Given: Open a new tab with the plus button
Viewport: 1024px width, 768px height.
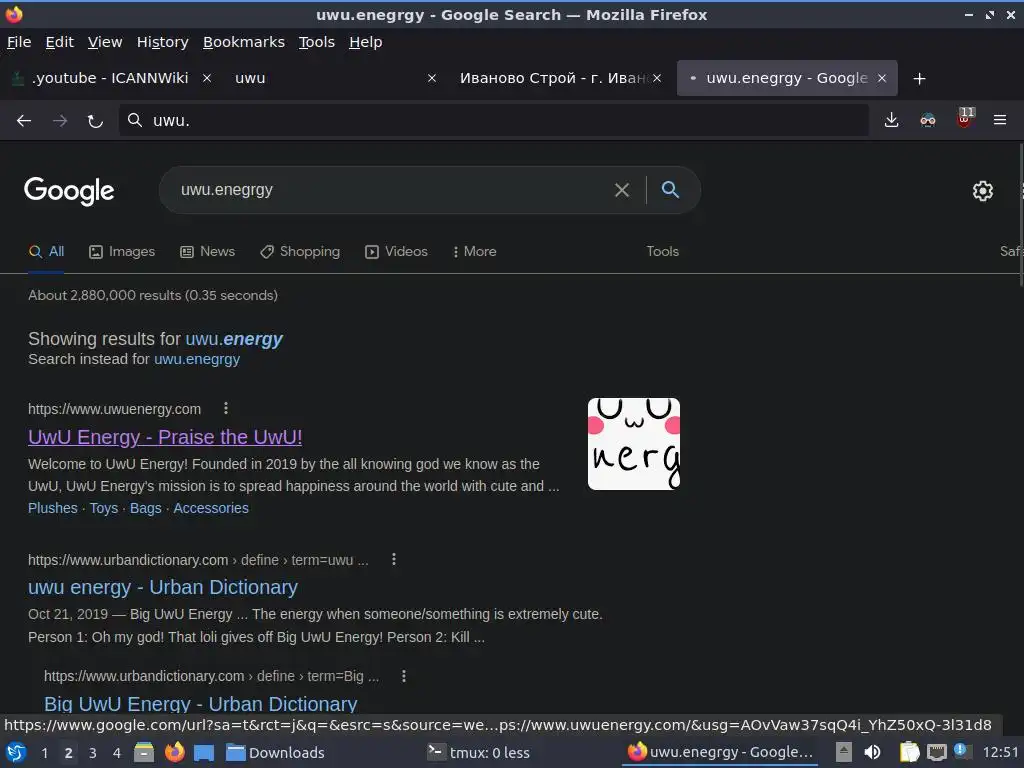Looking at the screenshot, I should 919,79.
